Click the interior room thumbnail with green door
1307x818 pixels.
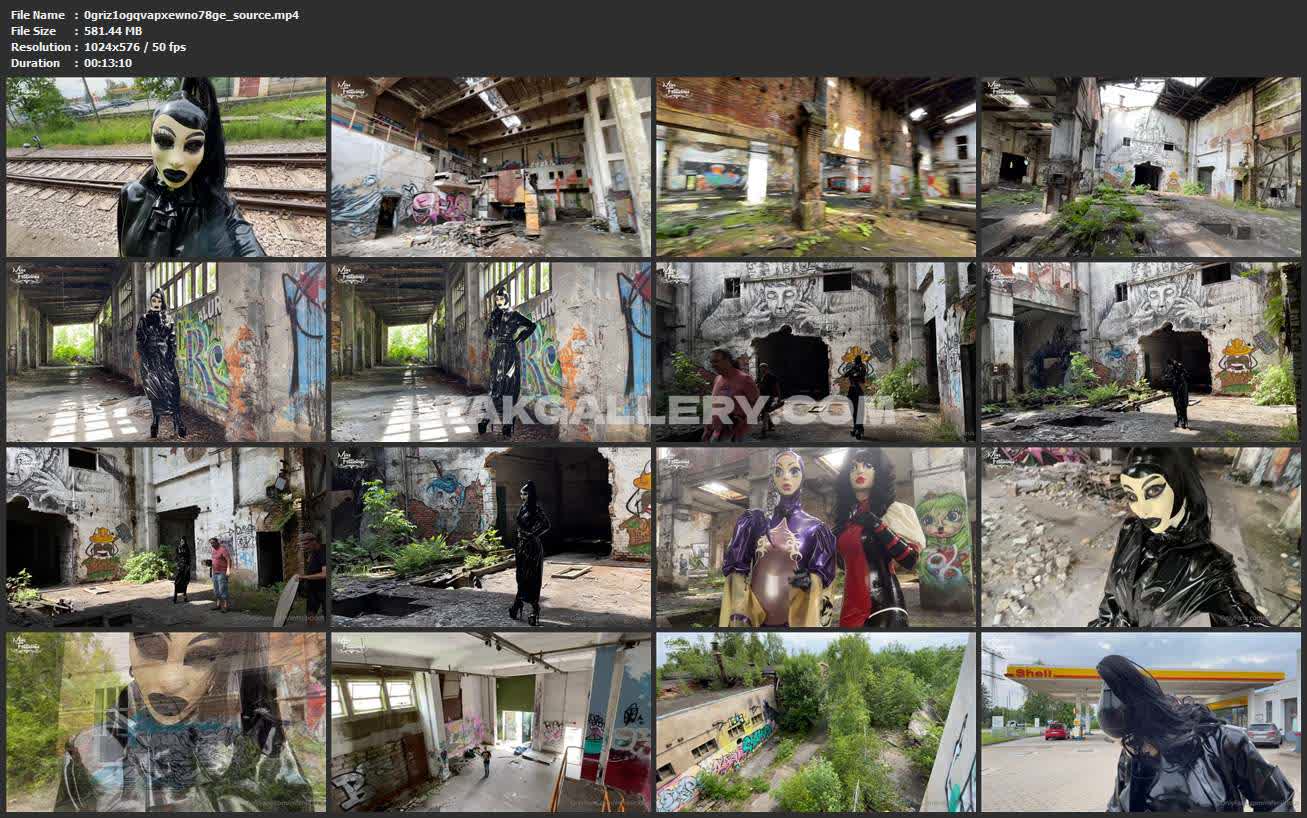(491, 721)
